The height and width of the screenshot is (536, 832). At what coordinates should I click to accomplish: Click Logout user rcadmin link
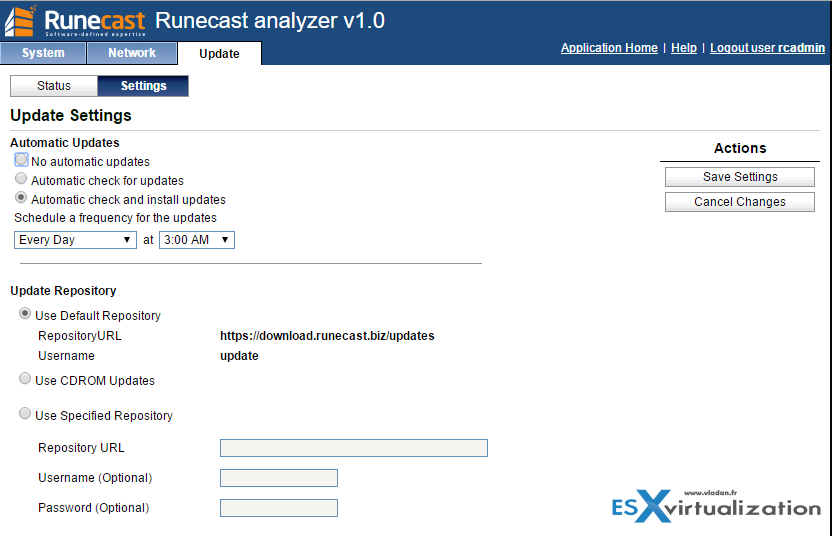[x=767, y=48]
